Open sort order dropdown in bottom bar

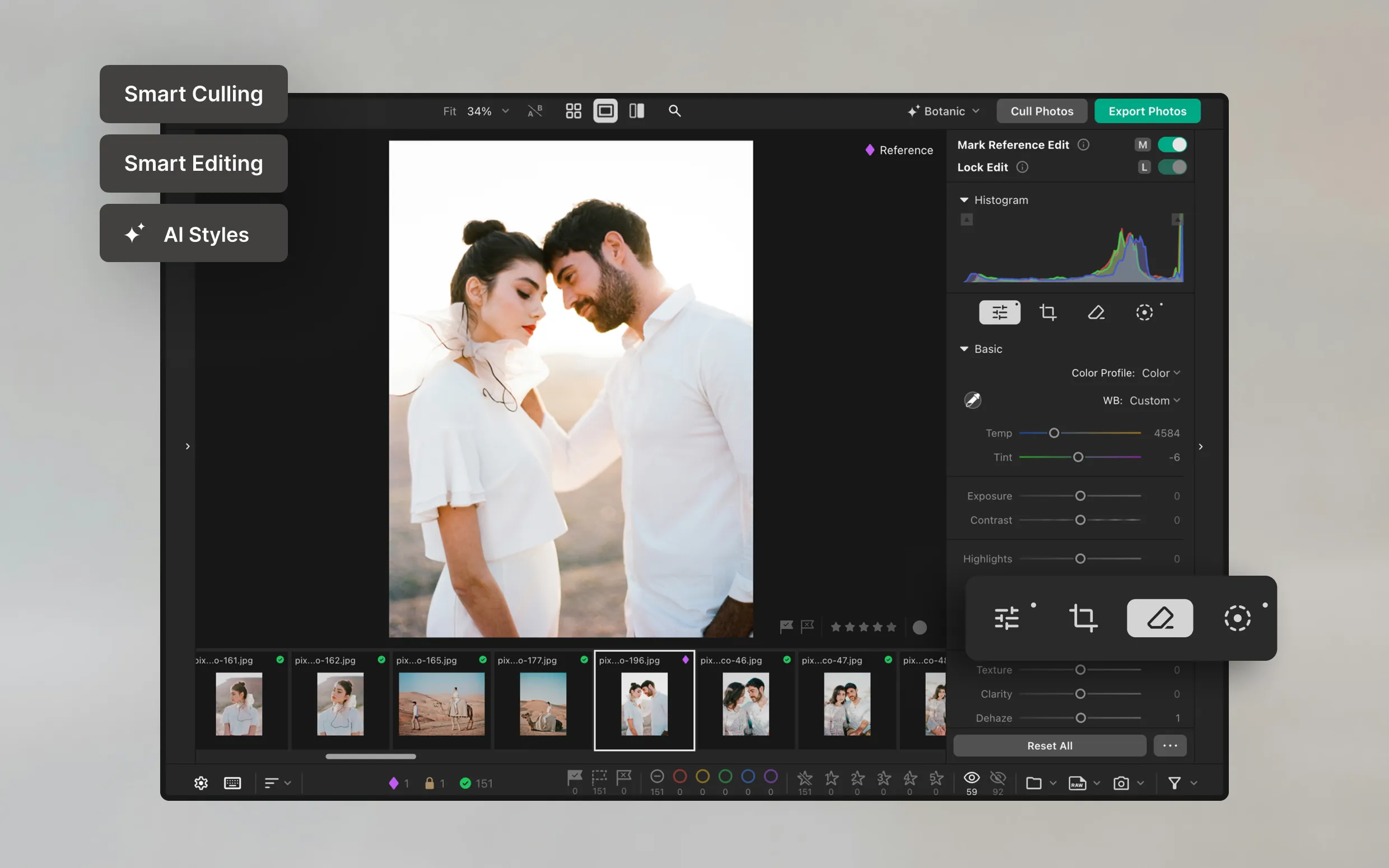[x=278, y=783]
